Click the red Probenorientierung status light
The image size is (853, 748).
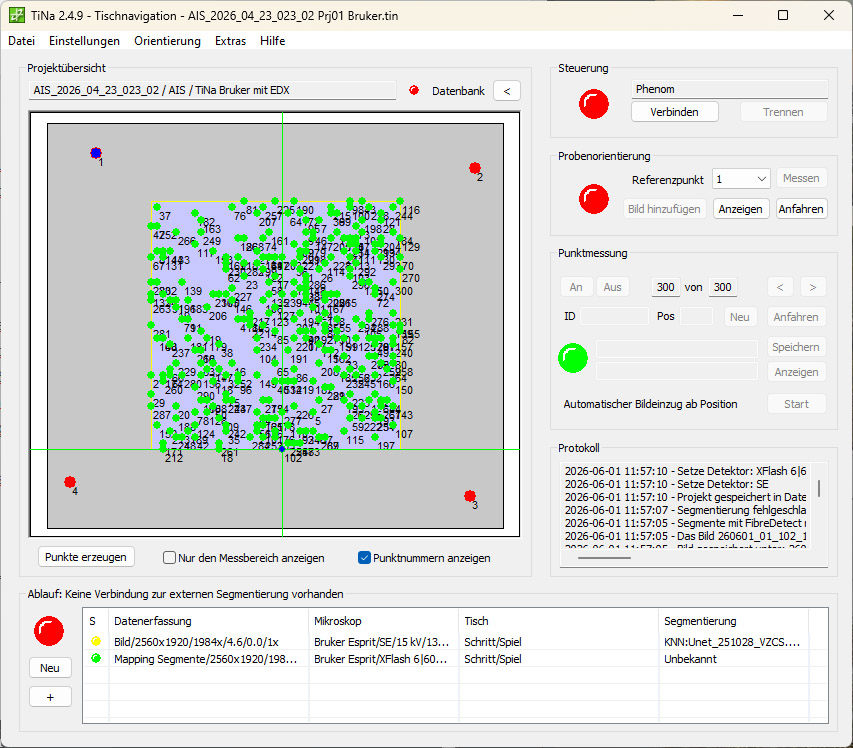pyautogui.click(x=594, y=199)
